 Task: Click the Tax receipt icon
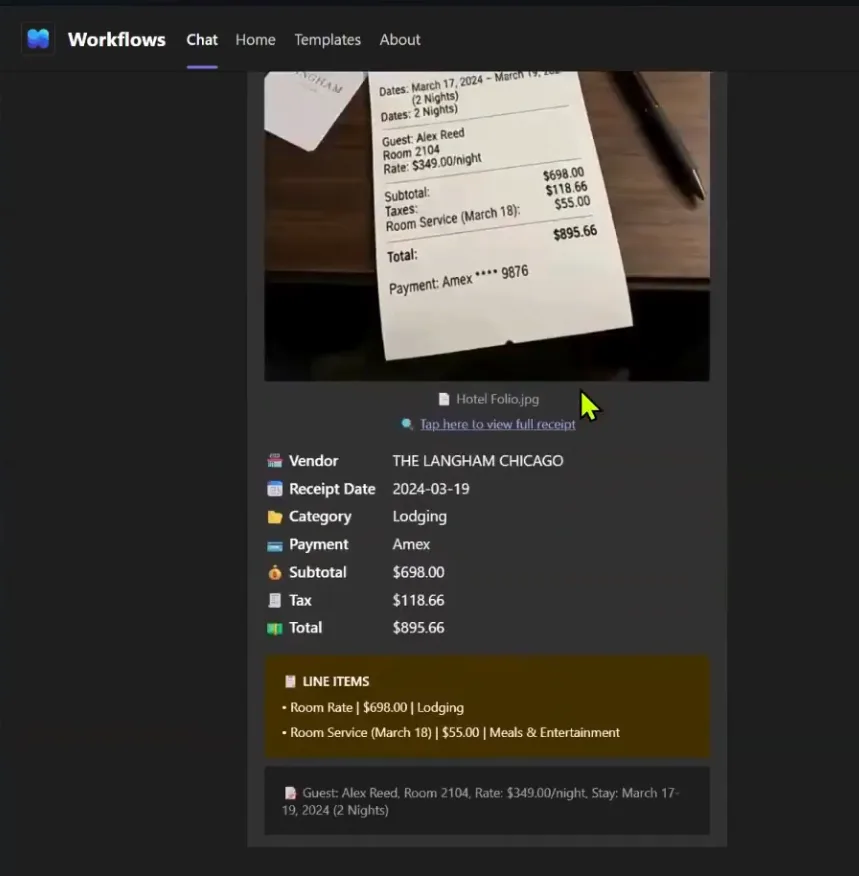[275, 601]
